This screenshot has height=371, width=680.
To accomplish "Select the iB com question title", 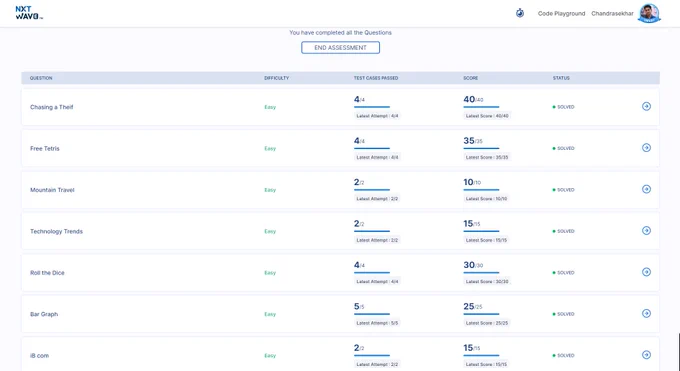I will coord(39,356).
